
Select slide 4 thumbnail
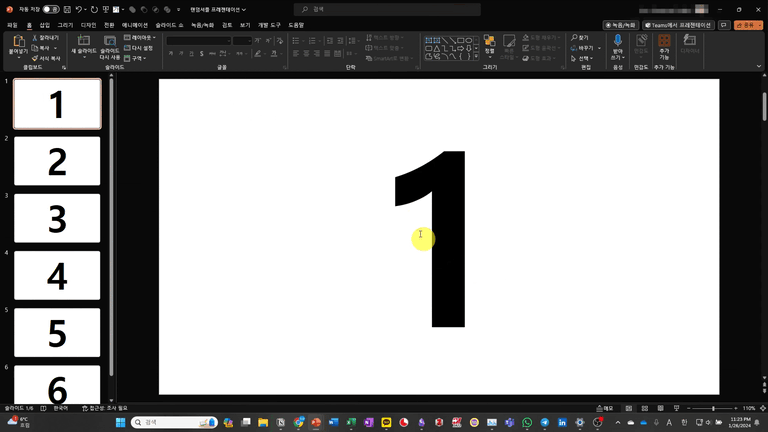coord(57,275)
